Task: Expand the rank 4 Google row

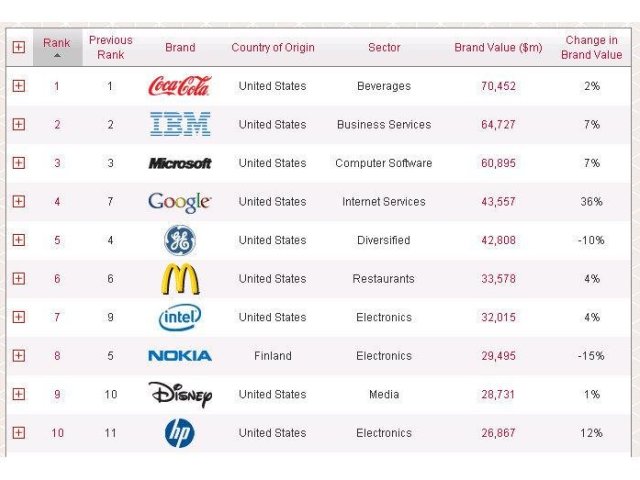Action: pyautogui.click(x=18, y=202)
